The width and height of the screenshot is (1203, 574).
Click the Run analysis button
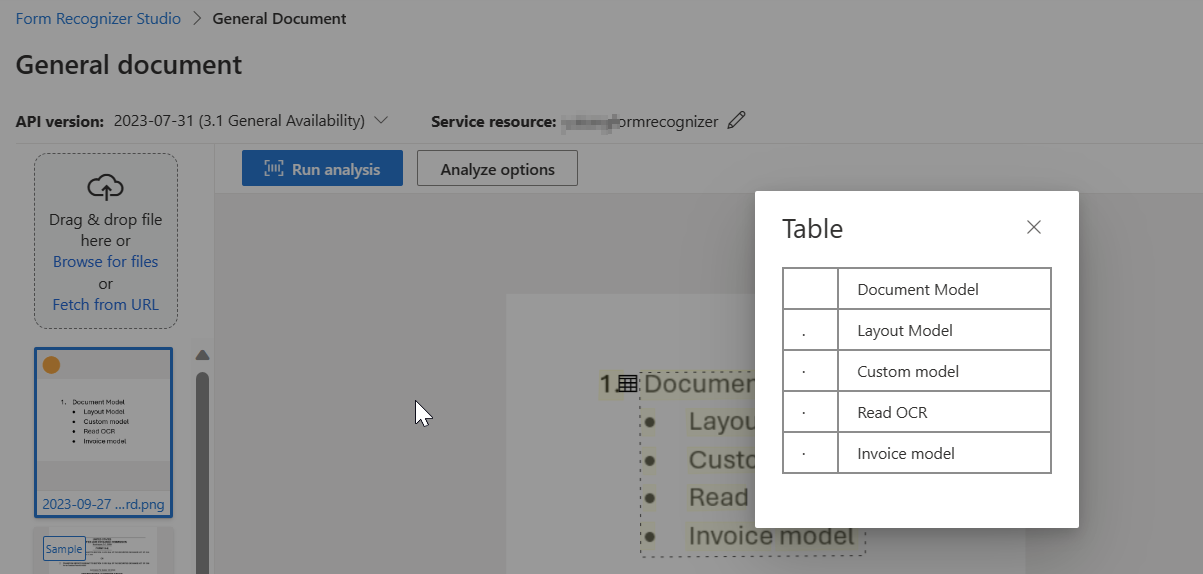point(322,169)
